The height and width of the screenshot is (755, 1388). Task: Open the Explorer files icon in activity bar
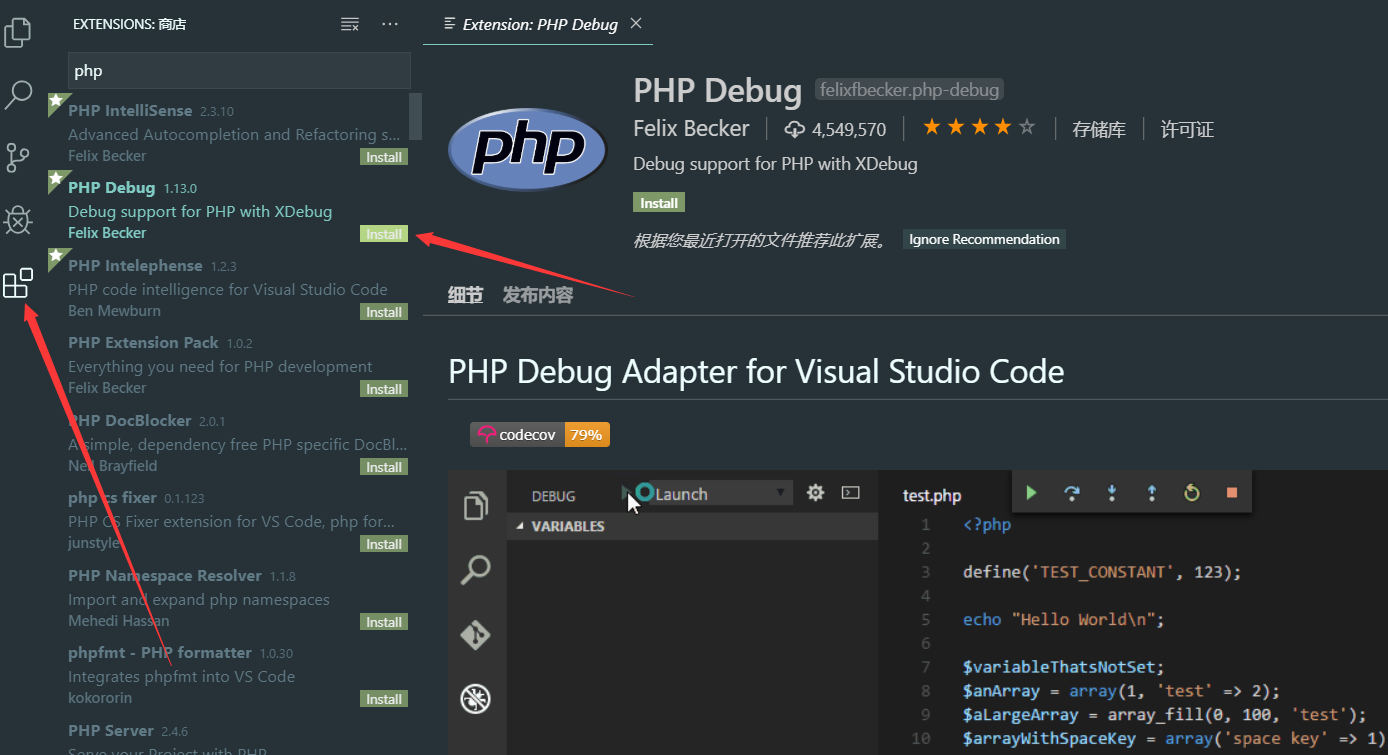pyautogui.click(x=17, y=32)
